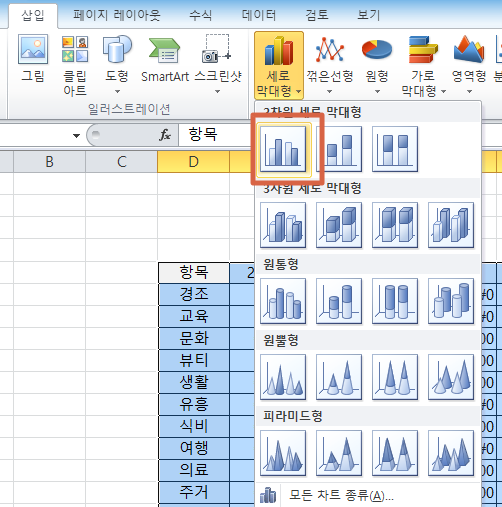Expand the 꺾은선형 dropdown arrow
This screenshot has width=502, height=507.
pyautogui.click(x=329, y=91)
